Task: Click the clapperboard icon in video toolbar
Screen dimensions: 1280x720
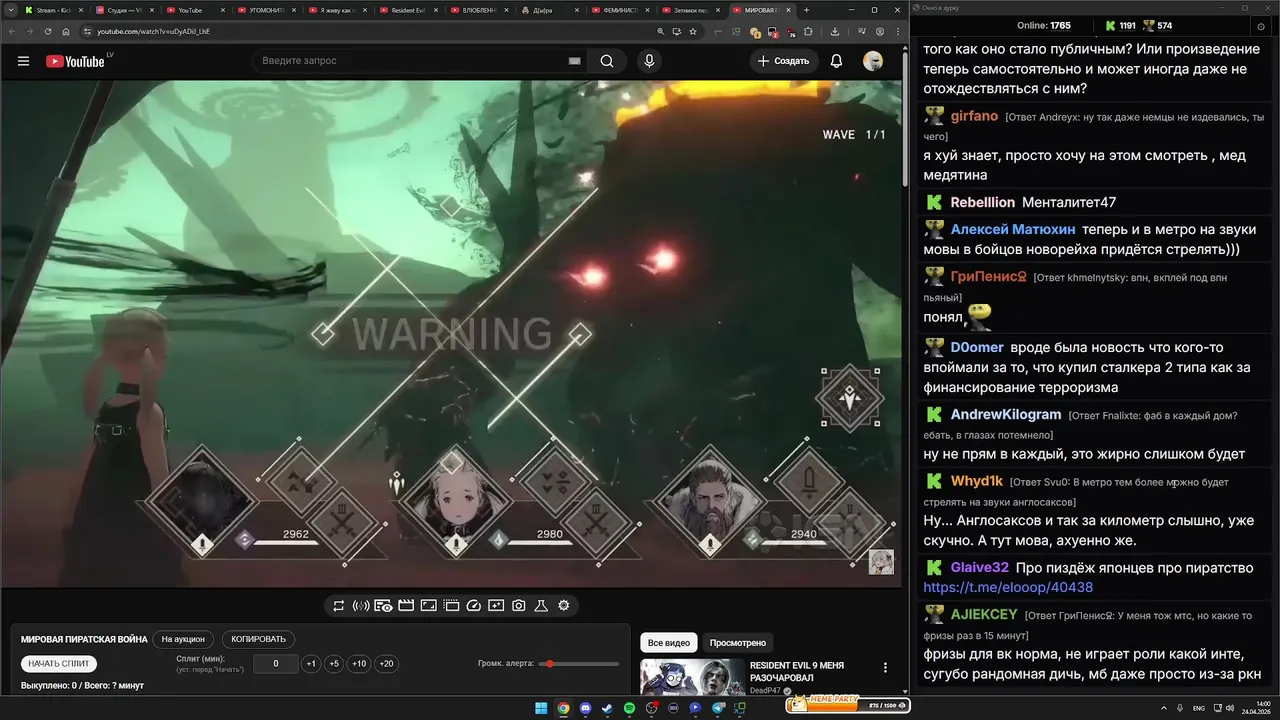Action: pos(406,606)
